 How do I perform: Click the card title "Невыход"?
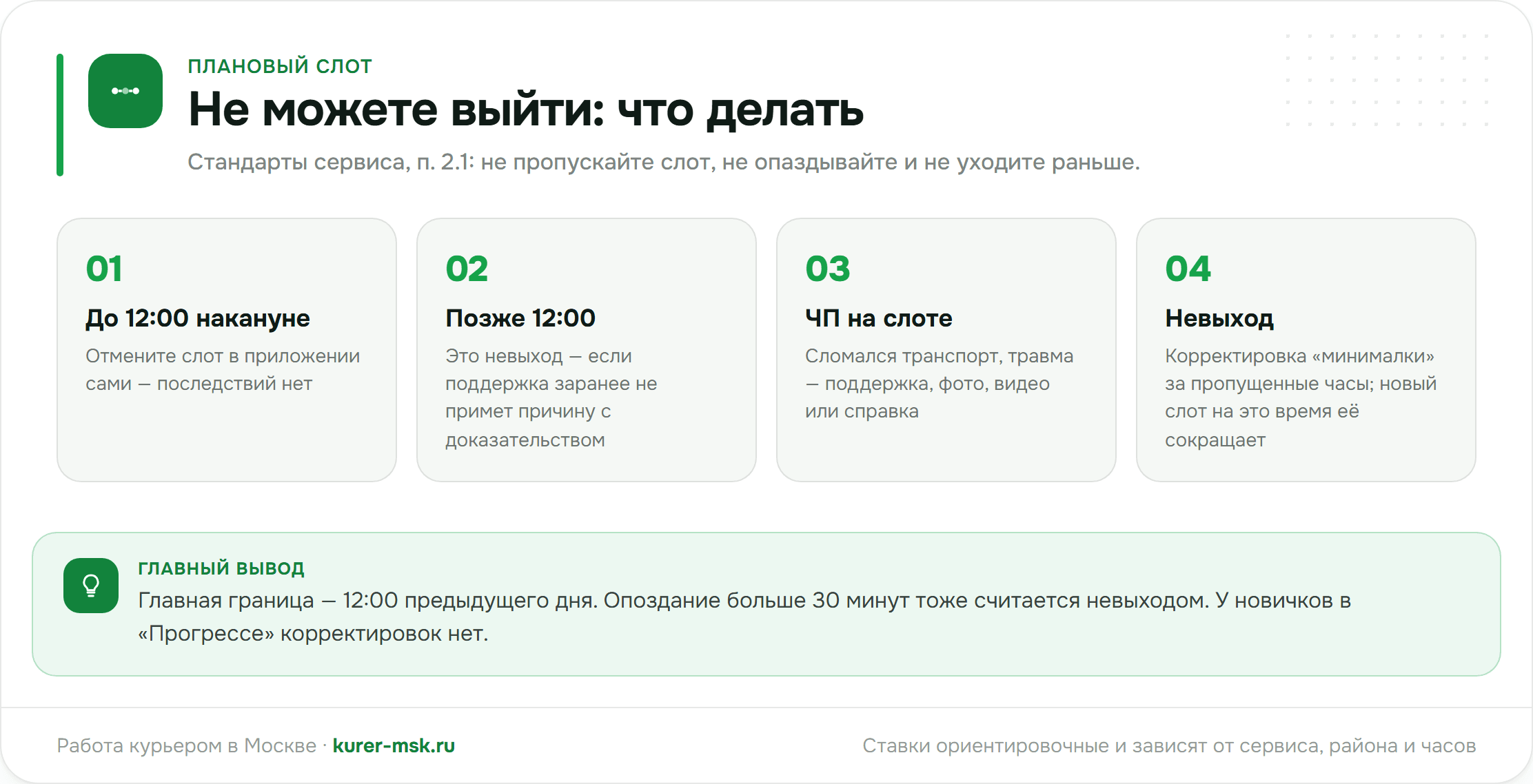[x=1219, y=318]
